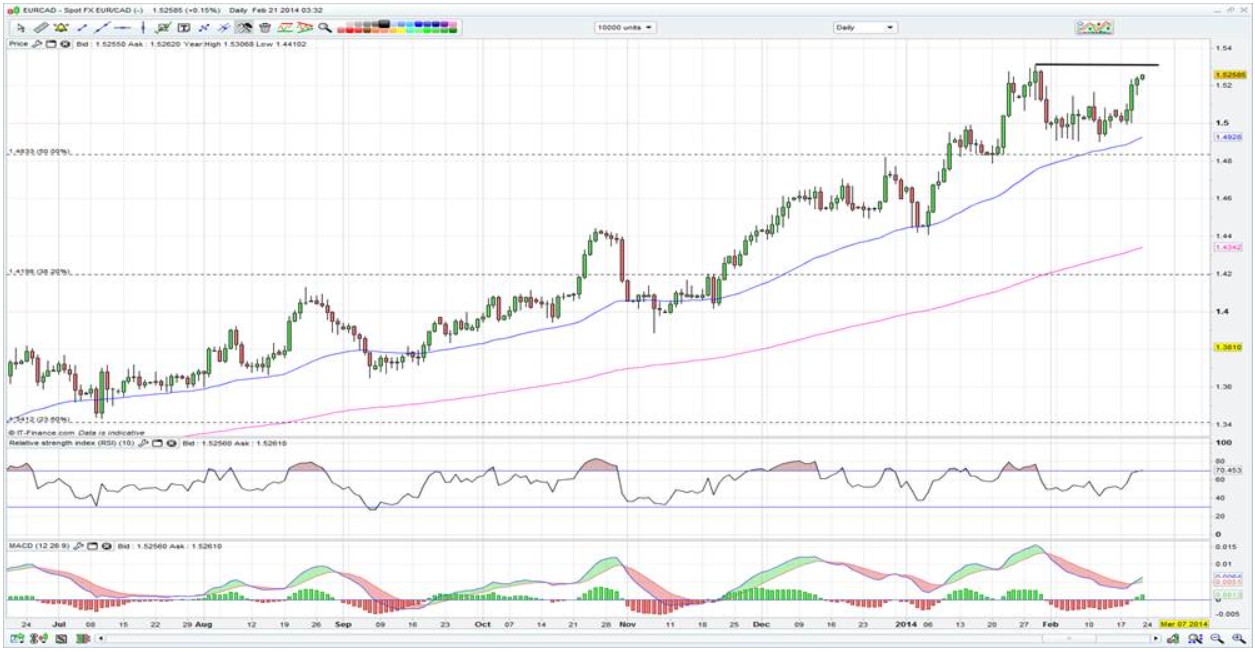Activate the magnifier zoom tool in toolbar
Screen dimensions: 1255x652
click(325, 28)
